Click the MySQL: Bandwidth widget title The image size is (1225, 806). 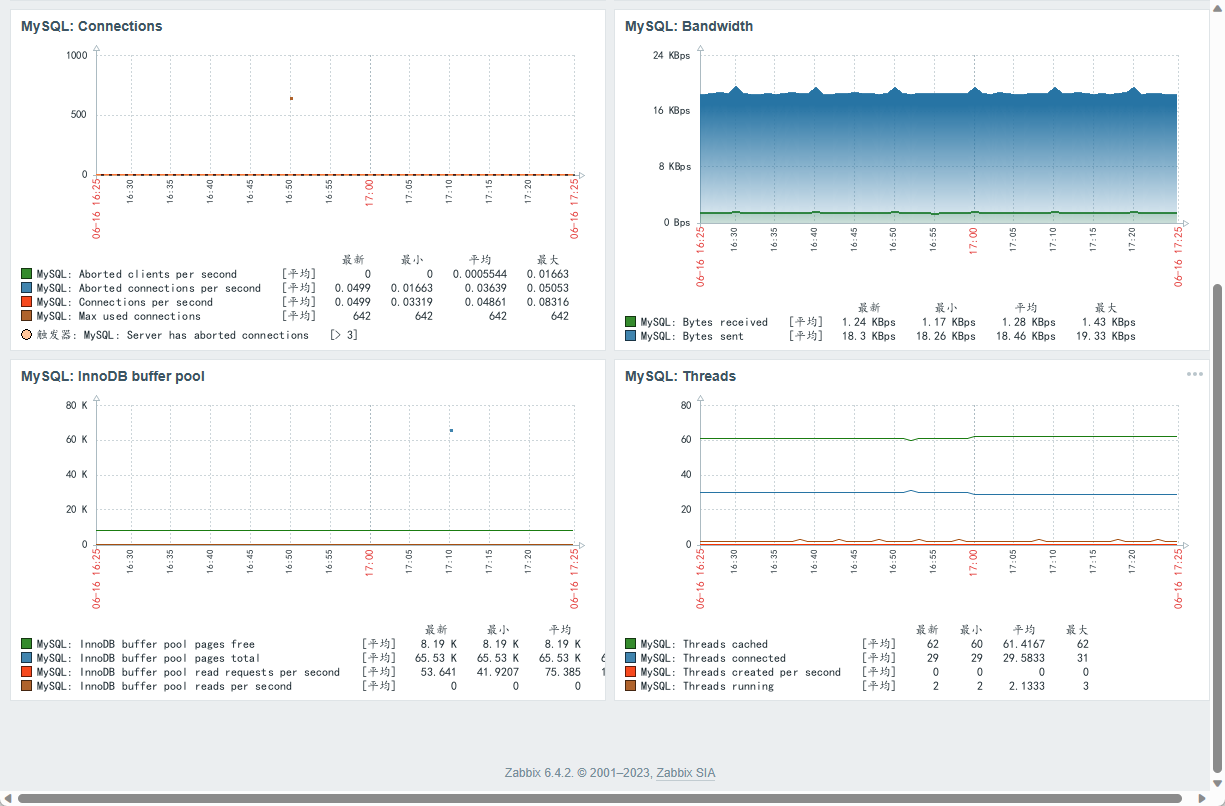point(689,26)
